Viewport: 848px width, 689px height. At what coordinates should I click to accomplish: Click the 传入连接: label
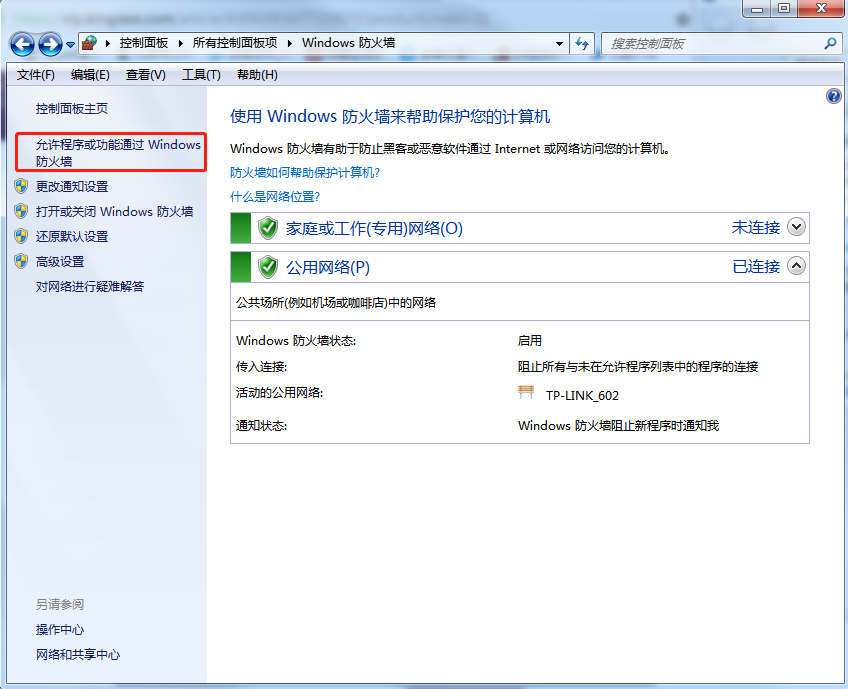[x=261, y=367]
